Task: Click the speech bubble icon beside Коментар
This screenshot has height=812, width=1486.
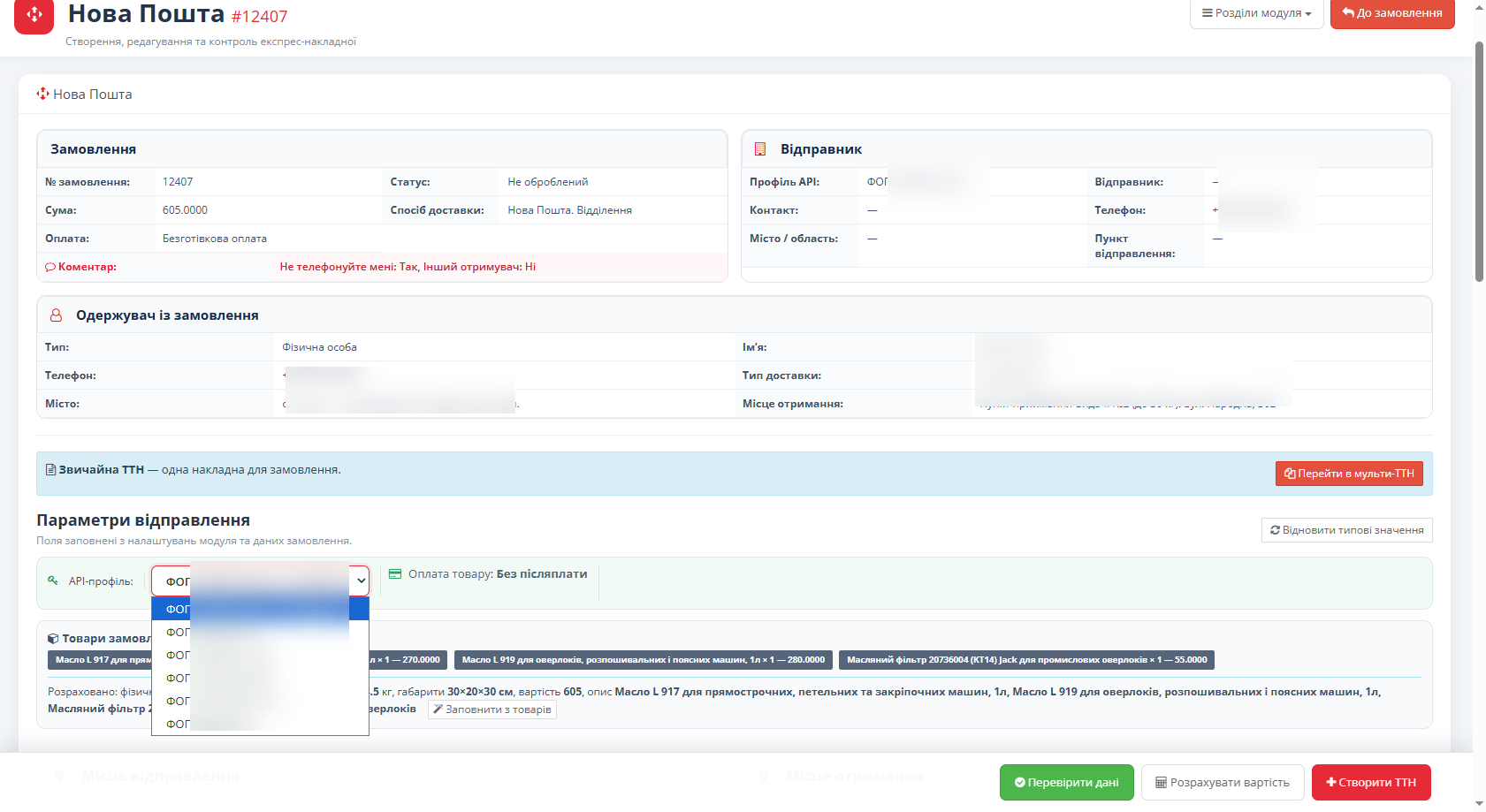Action: pyautogui.click(x=50, y=267)
